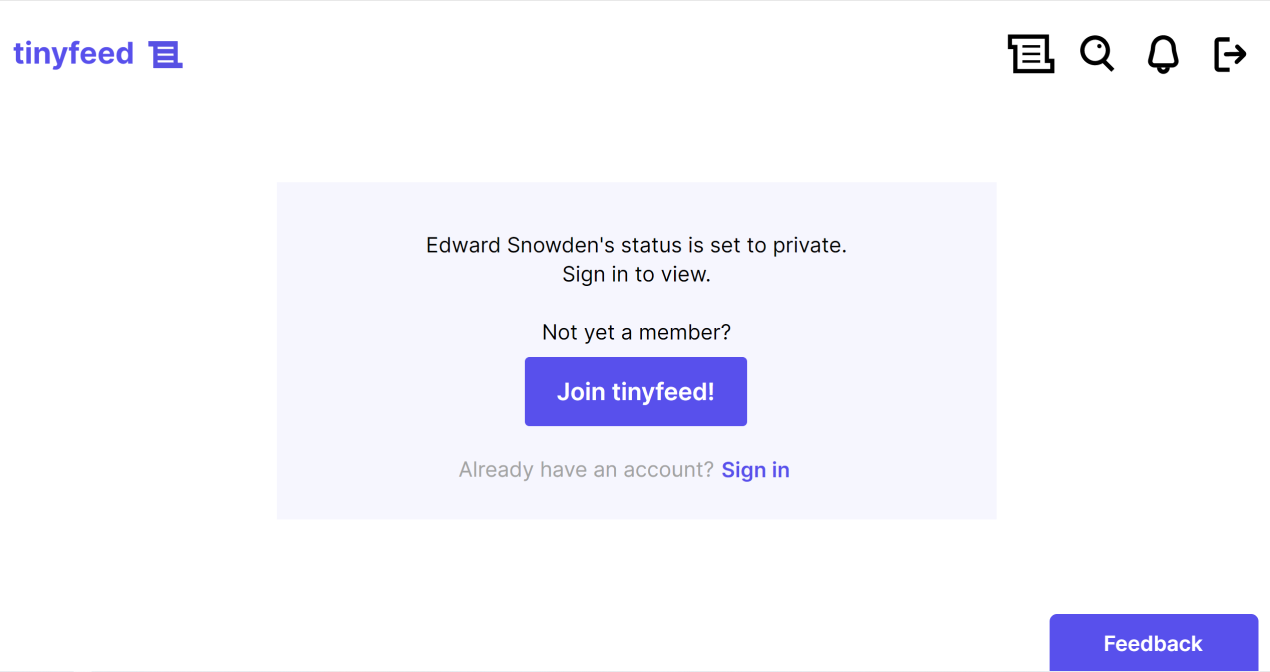Select the magnifying glass in the header
The width and height of the screenshot is (1270, 672).
[1097, 54]
